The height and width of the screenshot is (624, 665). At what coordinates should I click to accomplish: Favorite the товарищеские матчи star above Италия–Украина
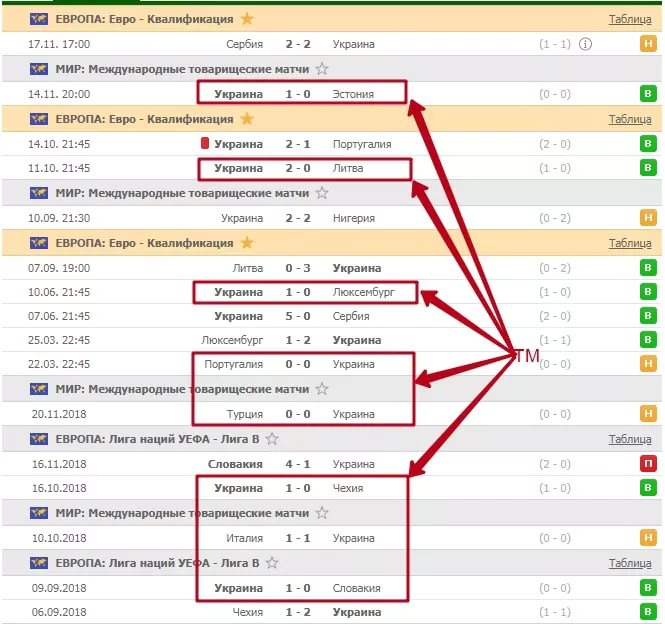pos(322,513)
